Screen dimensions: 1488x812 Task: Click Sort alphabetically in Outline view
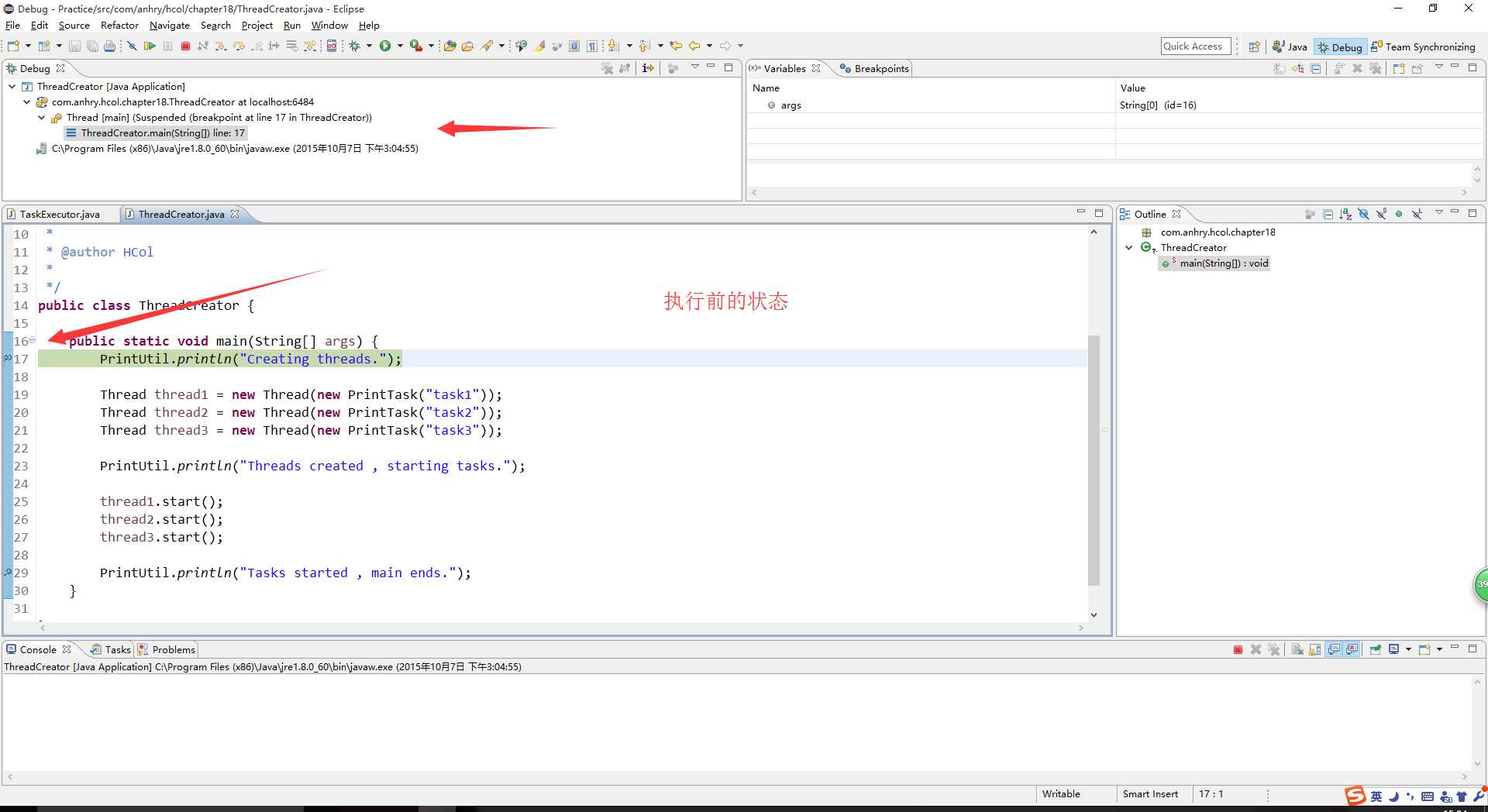tap(1345, 214)
